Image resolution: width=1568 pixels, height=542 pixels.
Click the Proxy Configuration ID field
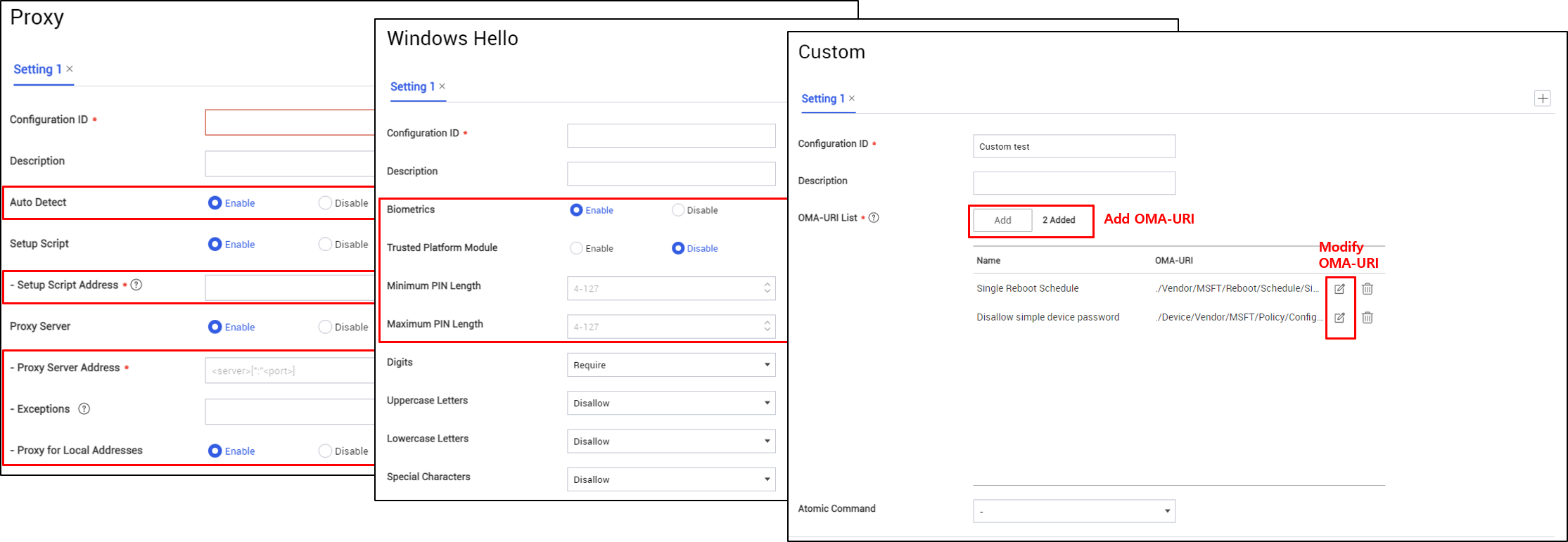coord(290,122)
